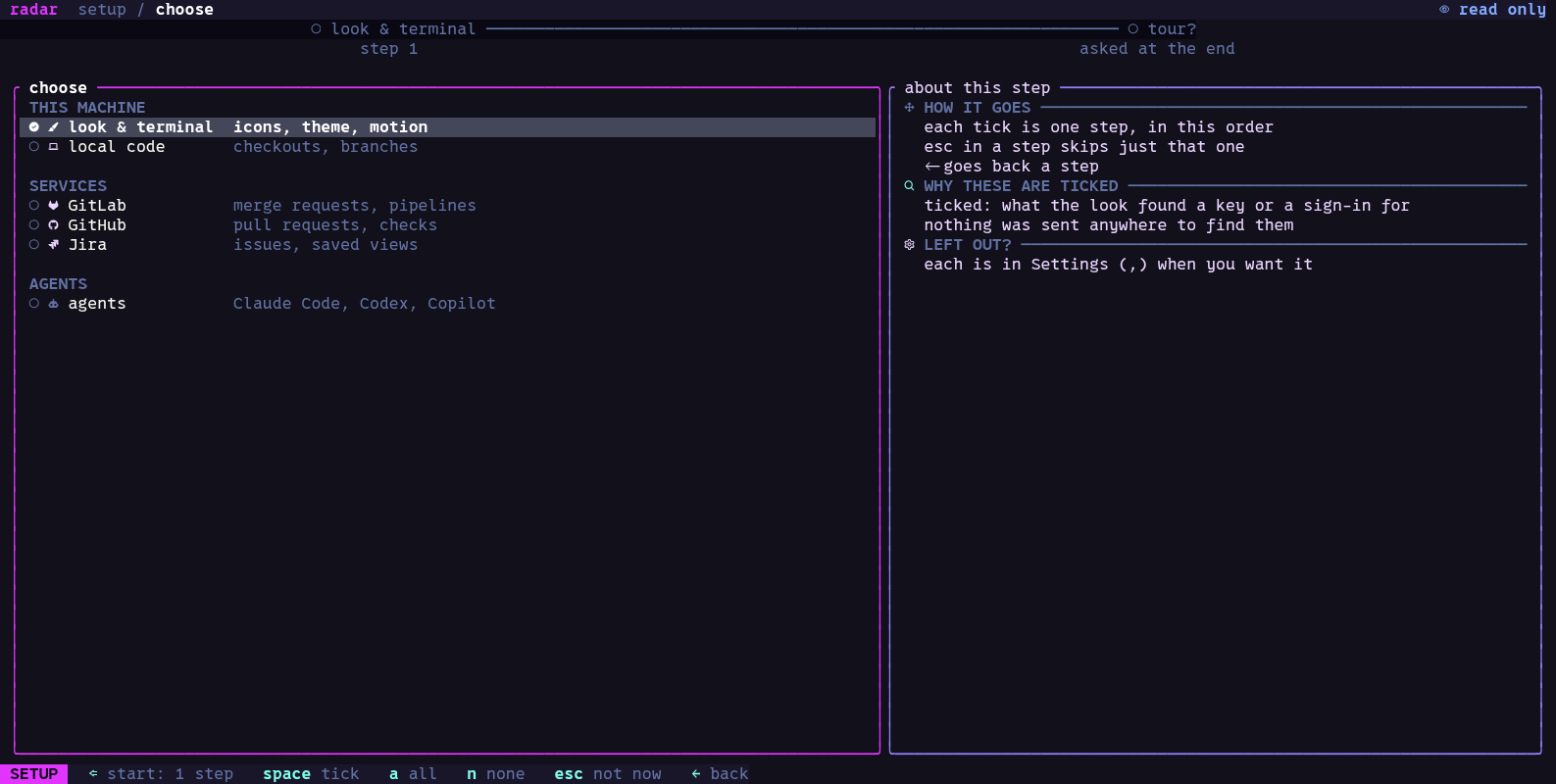Click the radar app title
Viewport: 1556px width, 784px height.
coord(34,10)
